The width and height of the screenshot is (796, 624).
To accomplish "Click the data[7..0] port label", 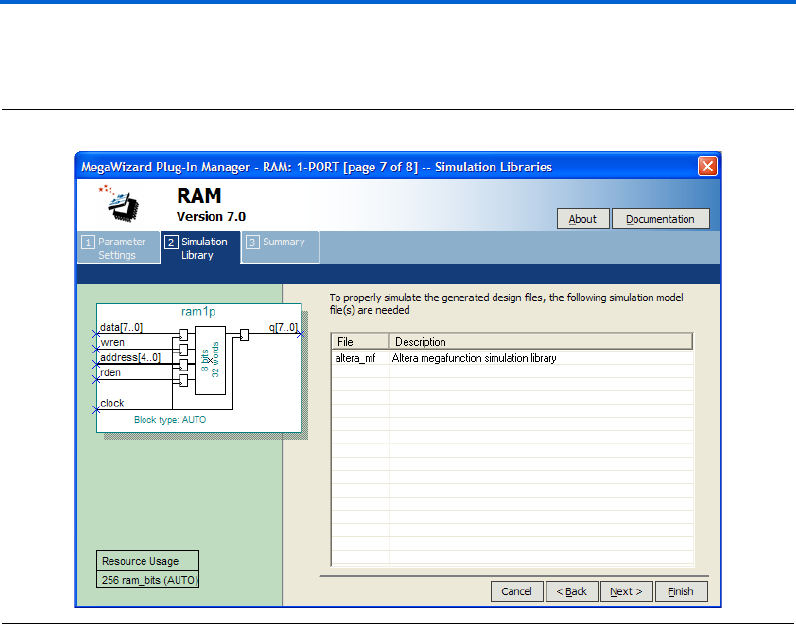I will 121,327.
